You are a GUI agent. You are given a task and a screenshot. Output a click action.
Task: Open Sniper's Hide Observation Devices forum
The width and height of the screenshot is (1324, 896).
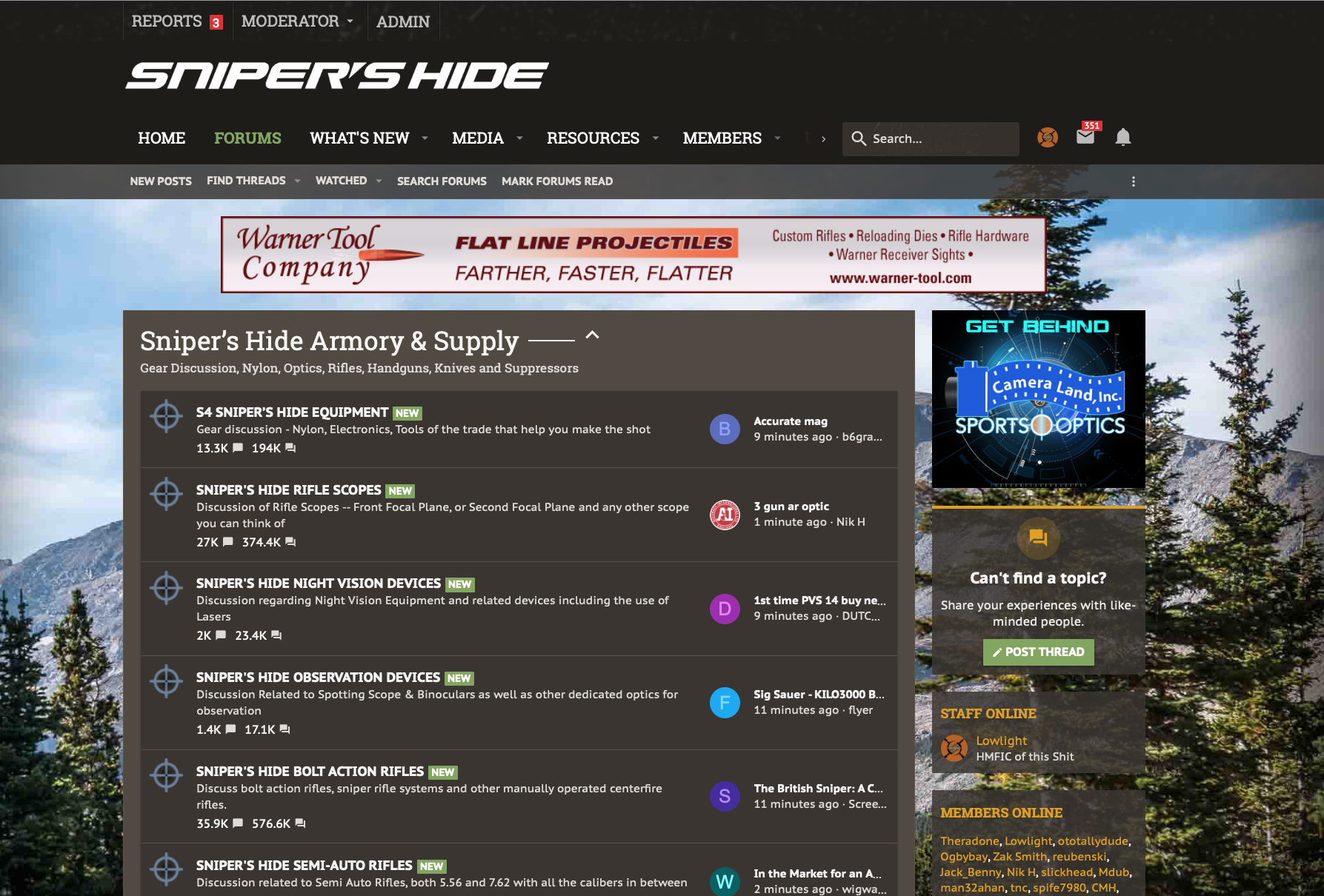[x=318, y=678]
